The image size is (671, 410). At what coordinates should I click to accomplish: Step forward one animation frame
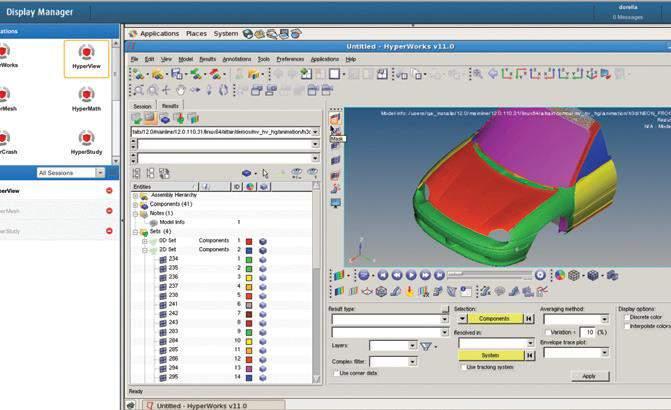click(425, 275)
